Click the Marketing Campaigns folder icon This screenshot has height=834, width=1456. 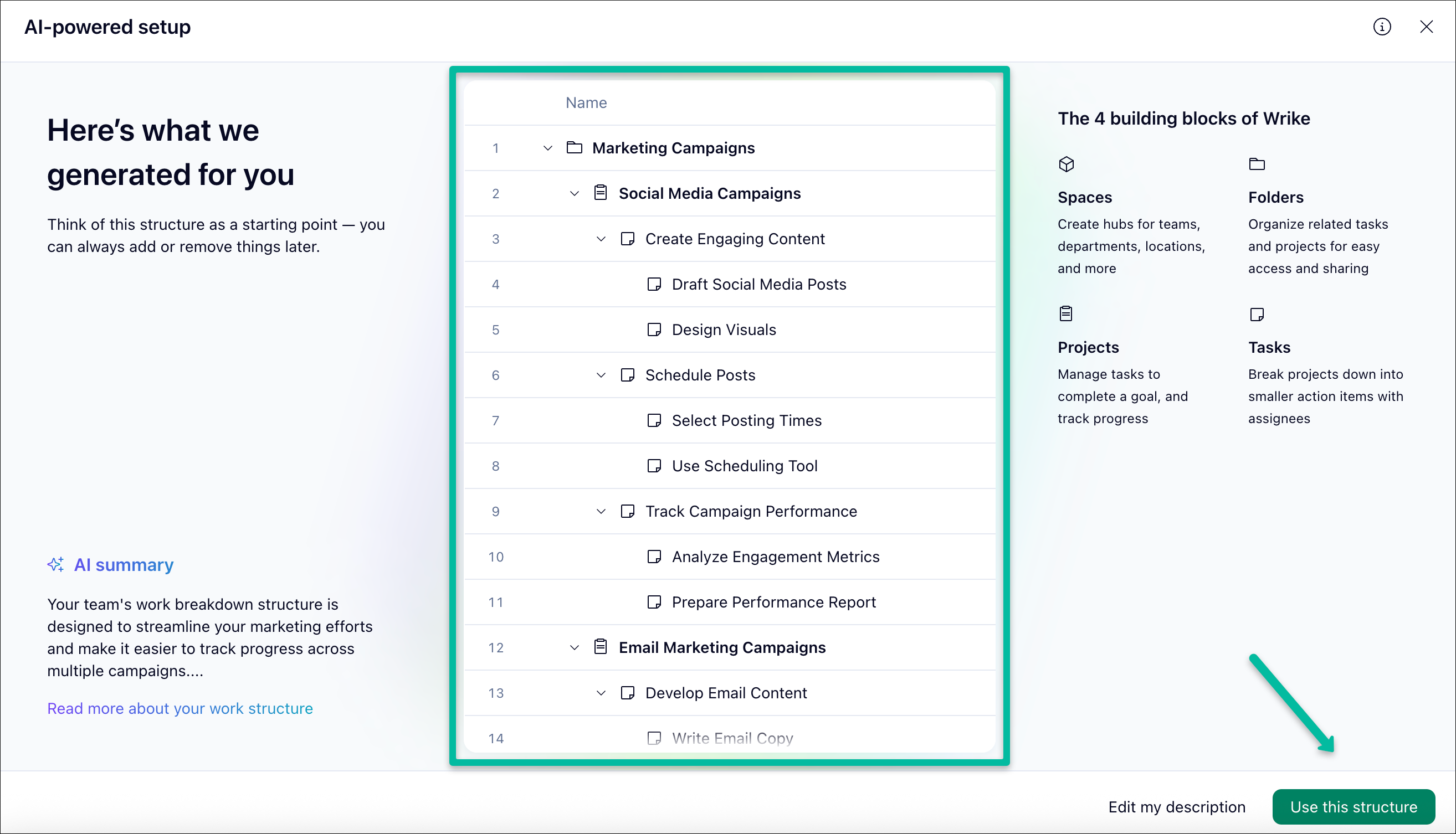(574, 148)
